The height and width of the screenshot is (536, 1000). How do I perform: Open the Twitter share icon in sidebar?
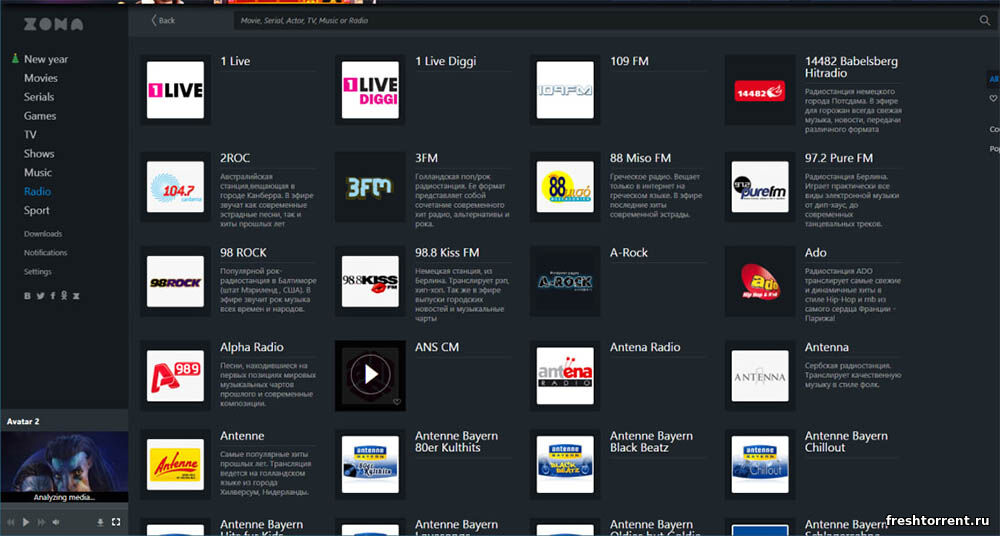[x=40, y=296]
